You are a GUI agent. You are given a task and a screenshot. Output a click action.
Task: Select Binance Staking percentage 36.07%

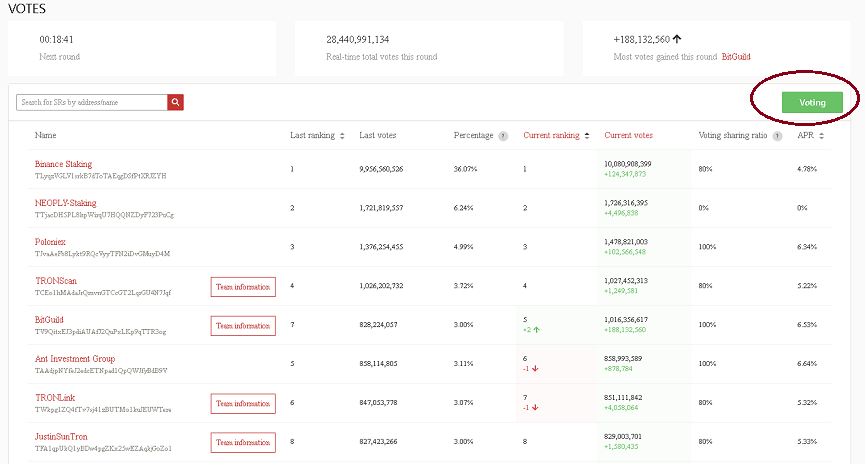[x=465, y=169]
